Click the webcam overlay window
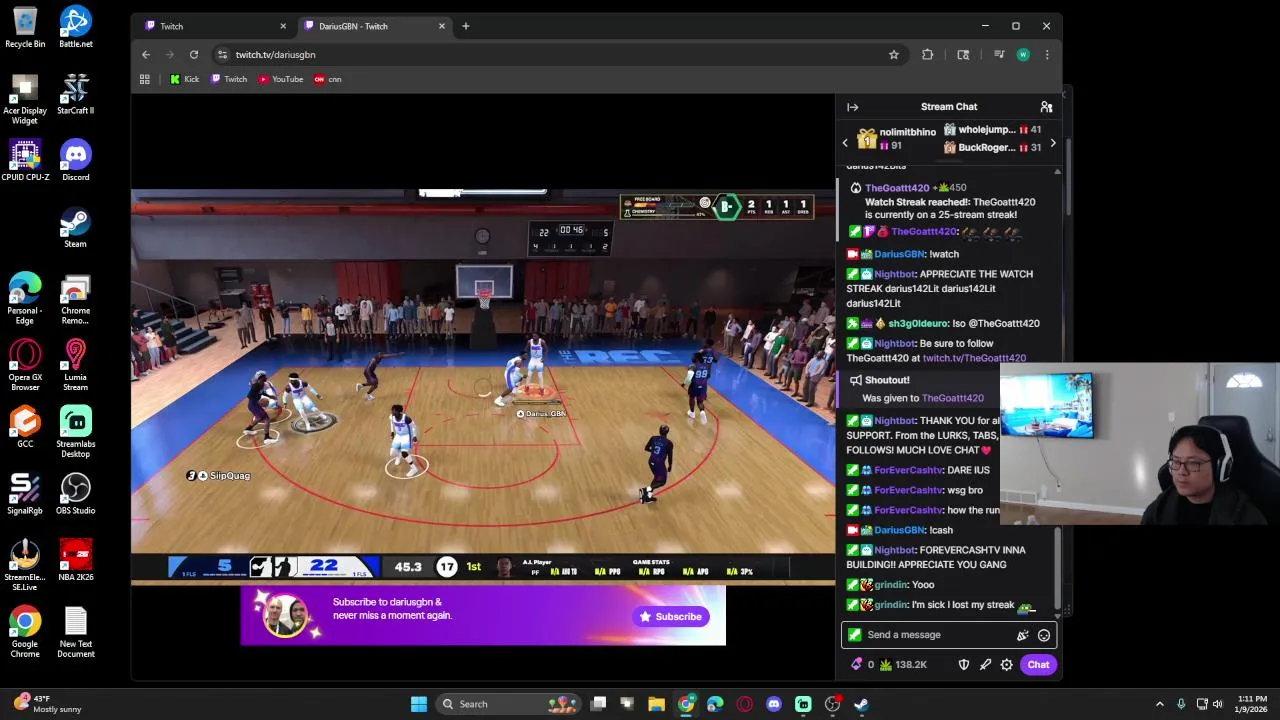Image resolution: width=1280 pixels, height=720 pixels. (1140, 444)
